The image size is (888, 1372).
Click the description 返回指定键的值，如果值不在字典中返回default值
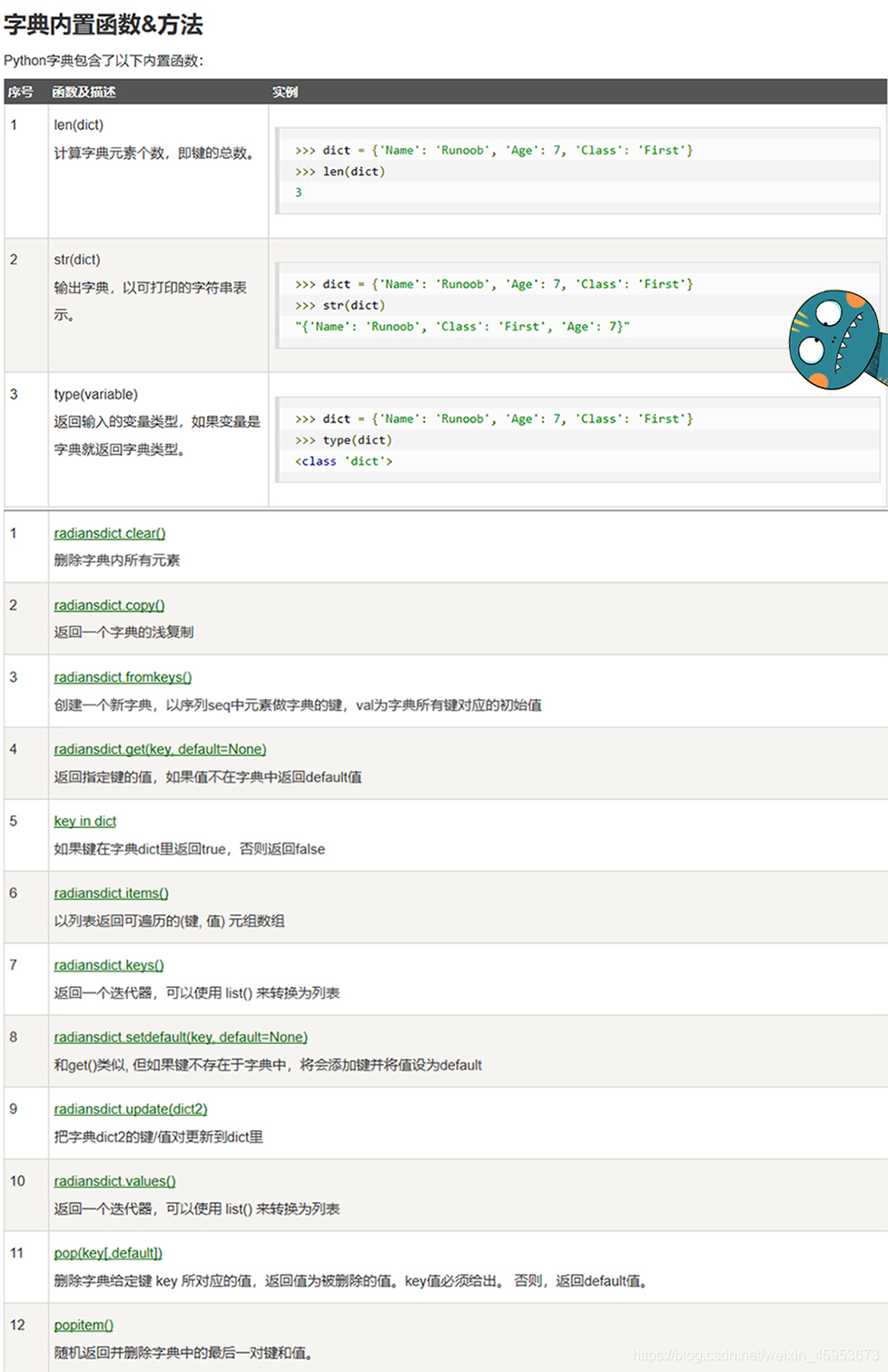click(208, 777)
